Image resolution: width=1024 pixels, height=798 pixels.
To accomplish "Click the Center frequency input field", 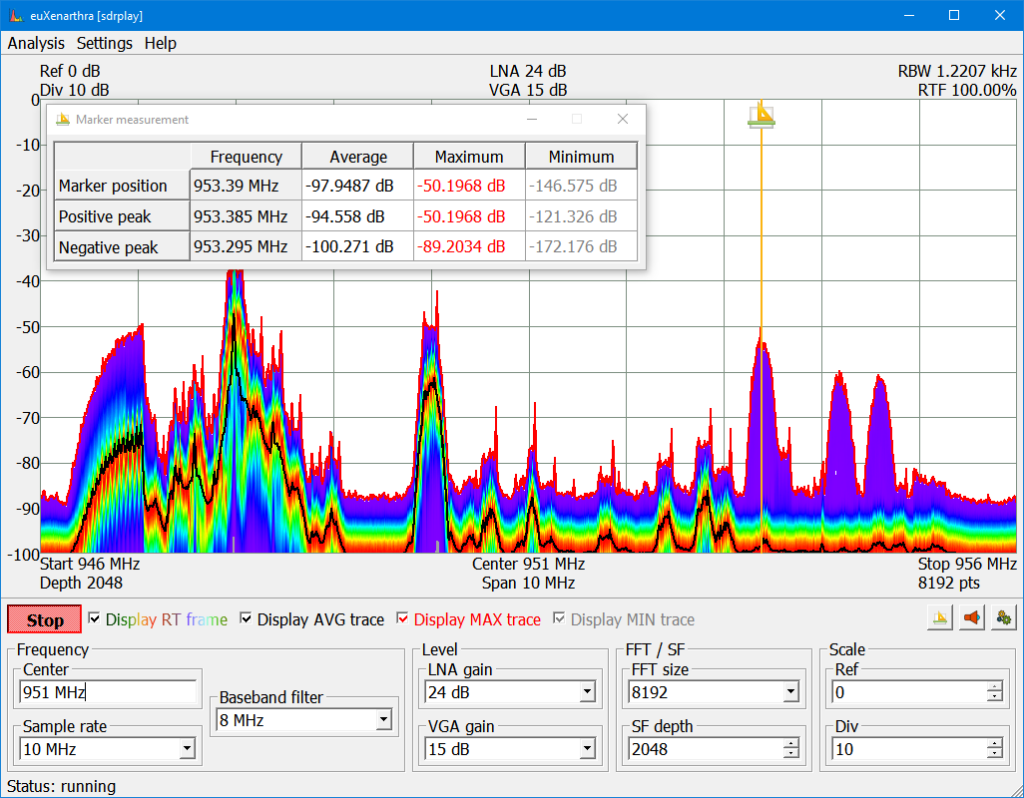I will coord(108,692).
